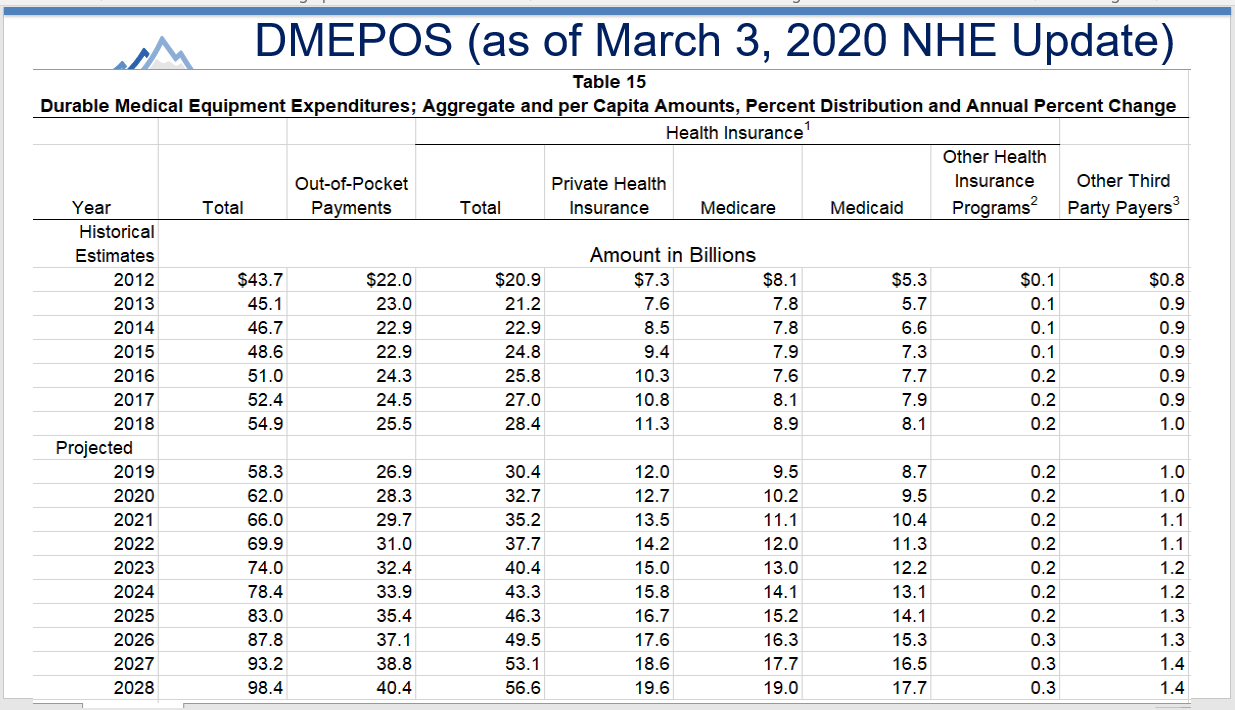The width and height of the screenshot is (1235, 710).
Task: Select the footnote 1 superscript on Health Insurance
Action: (806, 126)
